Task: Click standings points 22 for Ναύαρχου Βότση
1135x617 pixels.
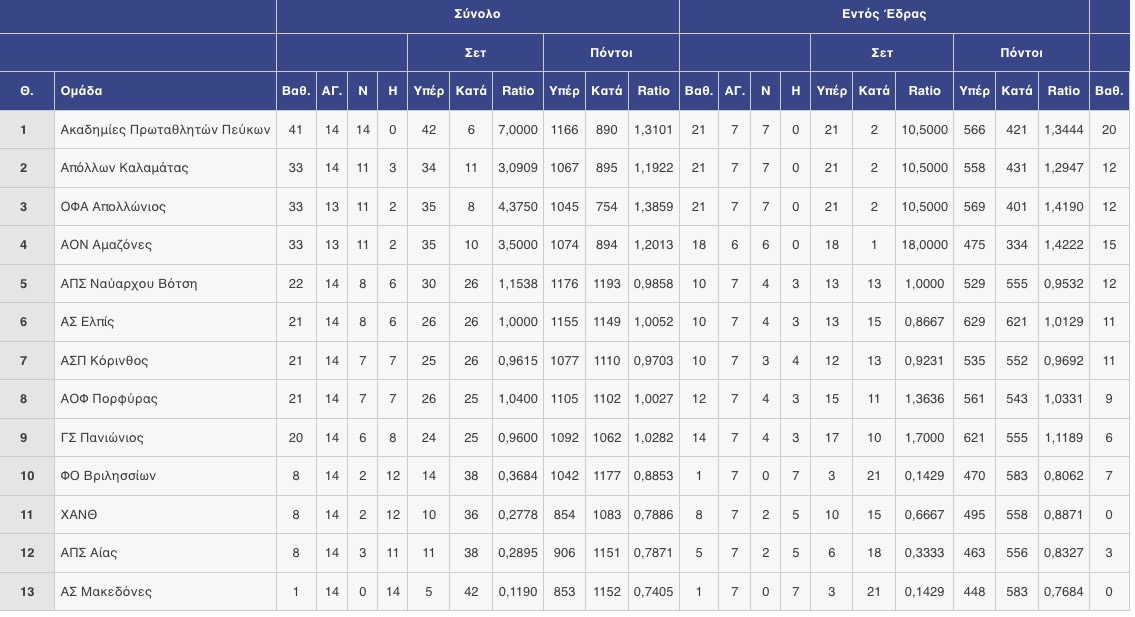Action: pos(295,283)
